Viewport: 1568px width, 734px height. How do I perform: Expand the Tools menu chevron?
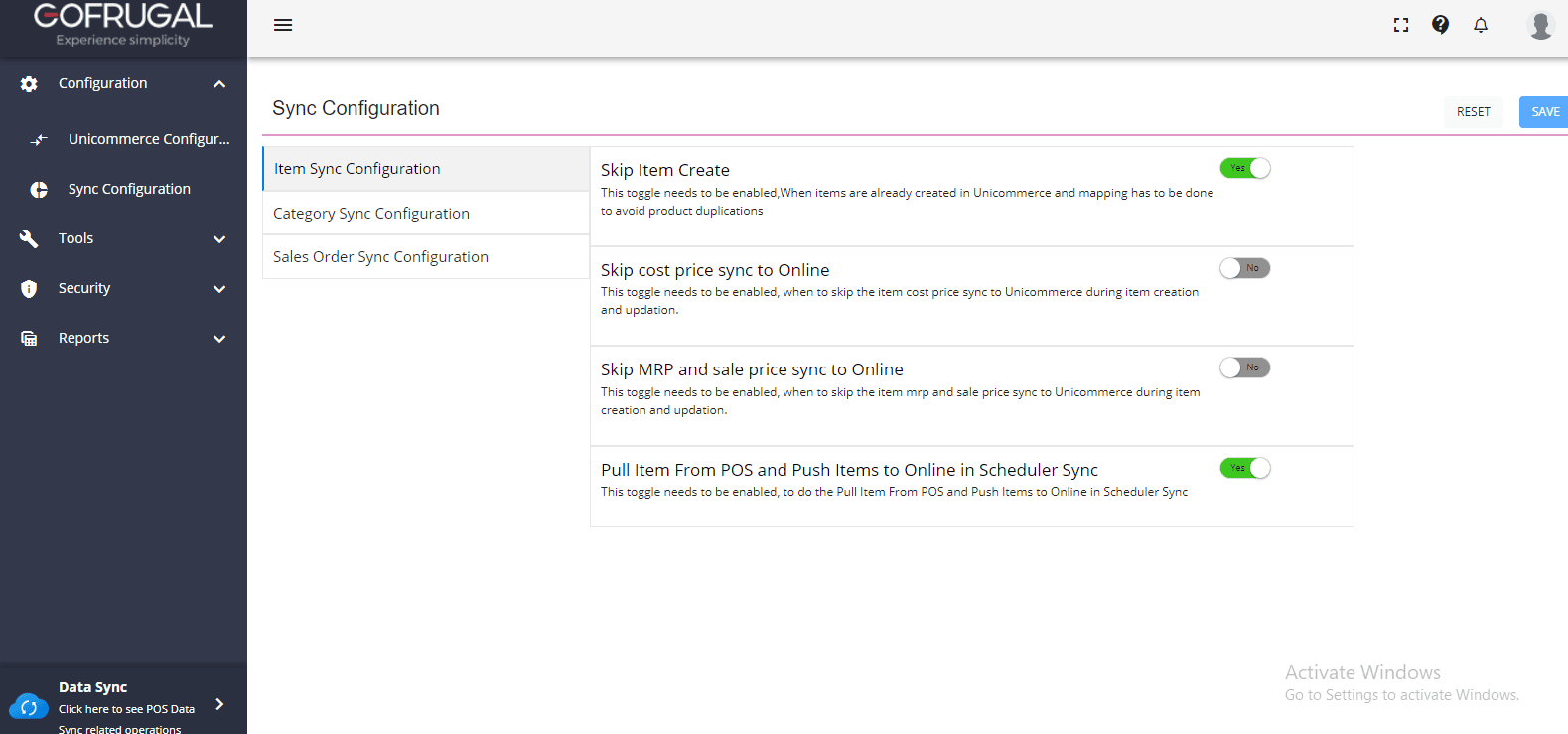[x=219, y=239]
